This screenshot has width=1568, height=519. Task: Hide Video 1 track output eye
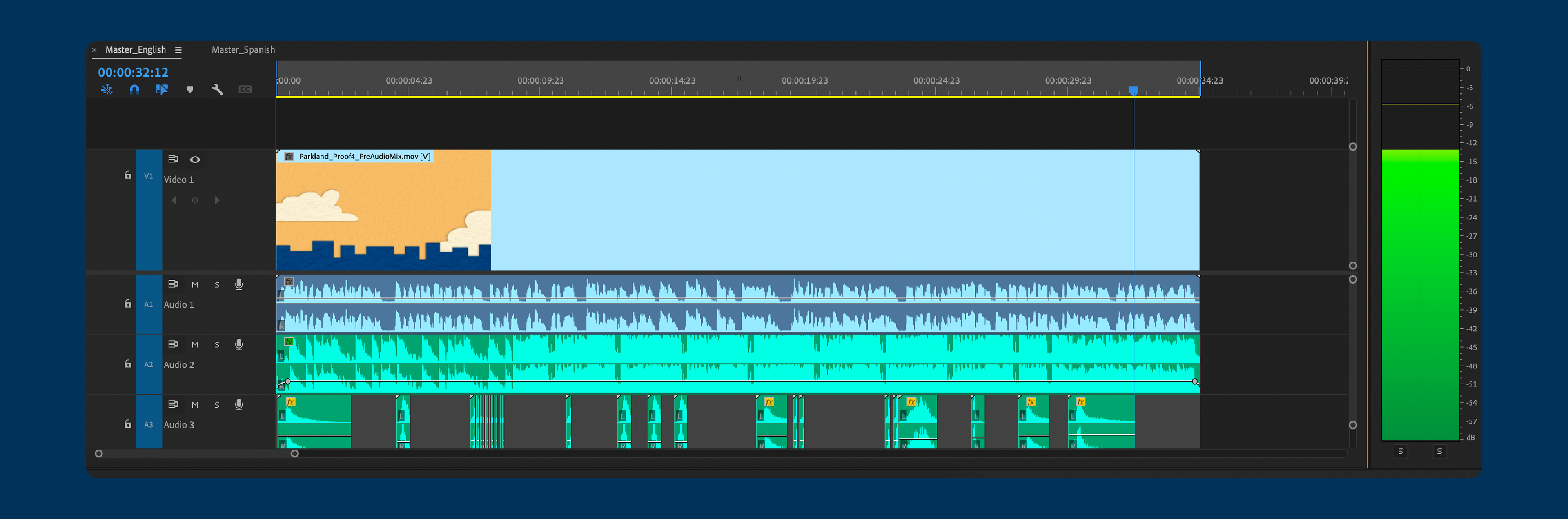point(195,160)
